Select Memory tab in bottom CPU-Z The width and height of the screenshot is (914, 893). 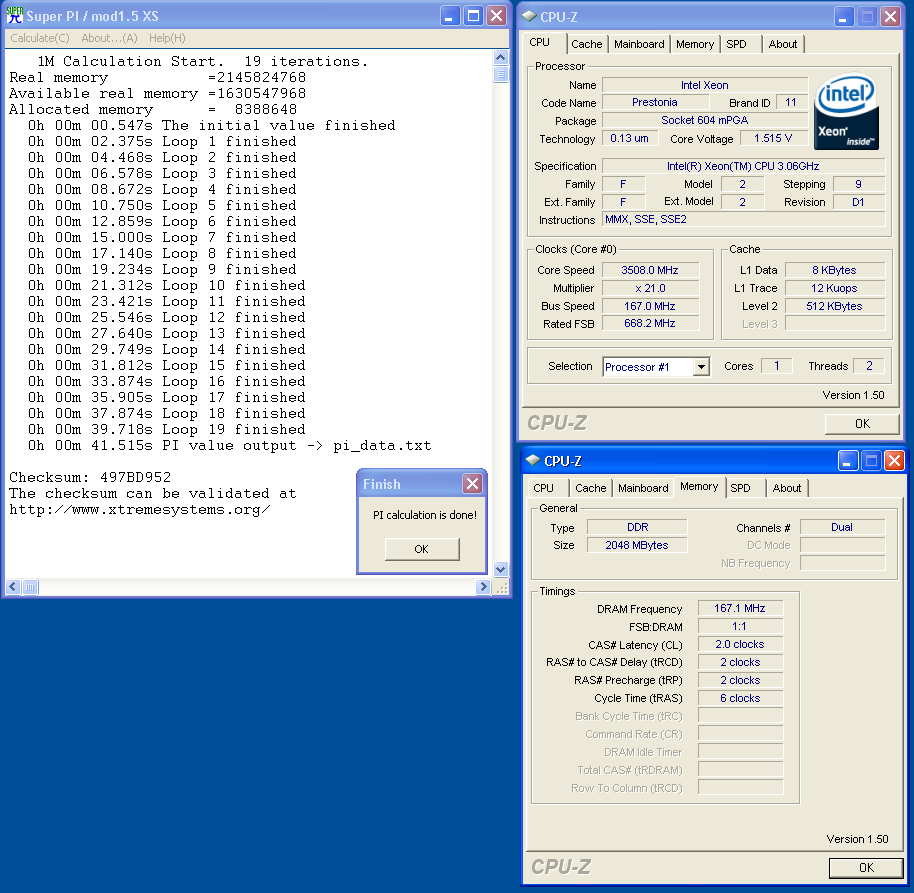click(699, 487)
